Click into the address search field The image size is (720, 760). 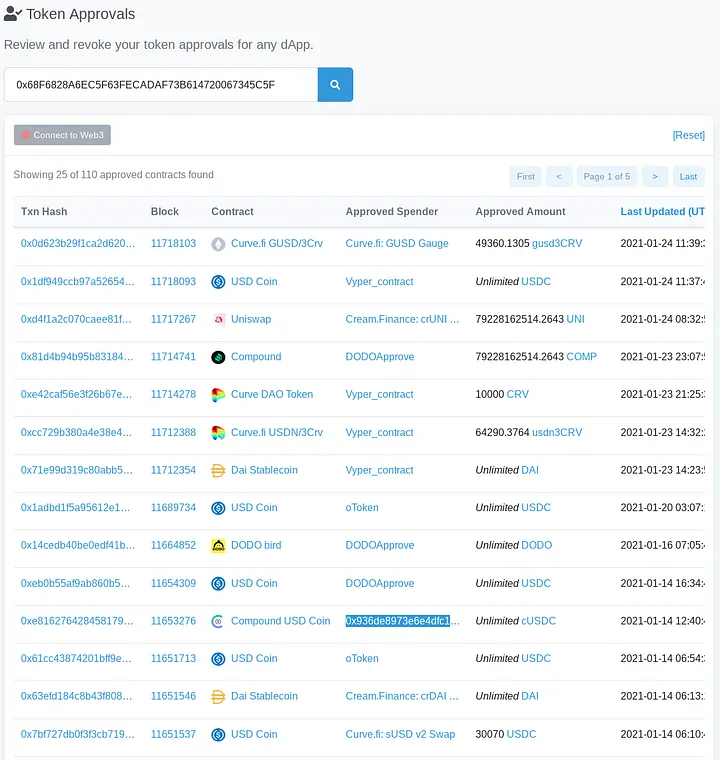pos(160,85)
